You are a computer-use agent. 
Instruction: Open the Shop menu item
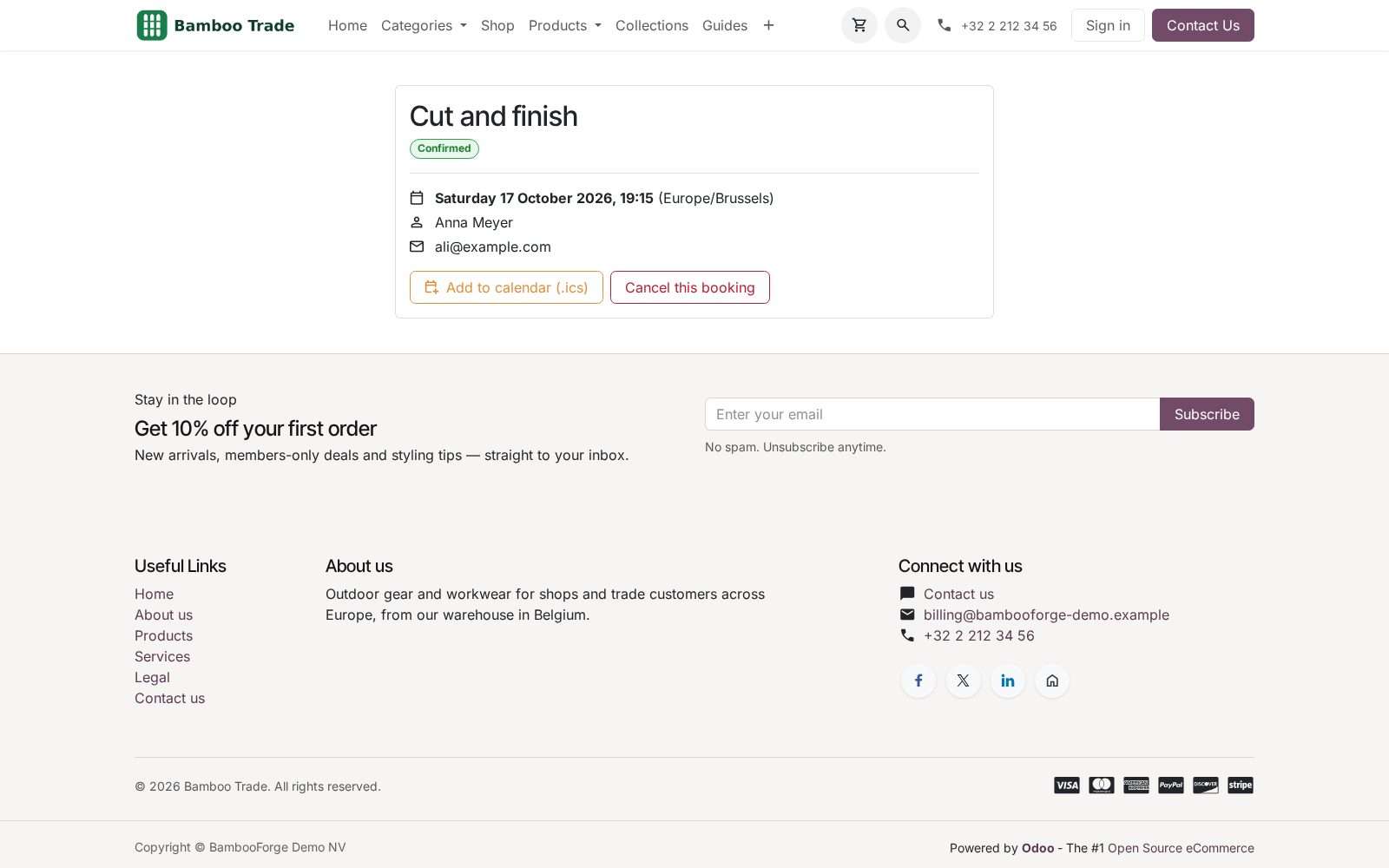tap(497, 25)
